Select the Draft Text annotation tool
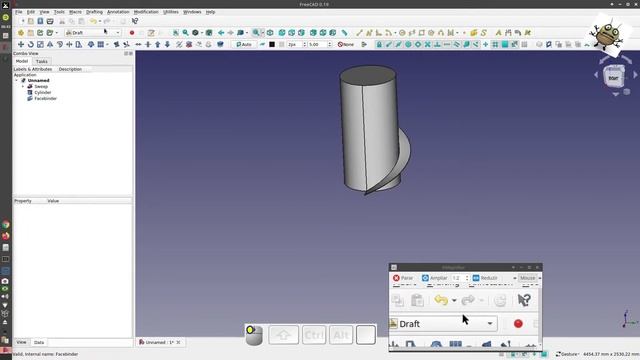The width and height of the screenshot is (640, 360). [498, 33]
